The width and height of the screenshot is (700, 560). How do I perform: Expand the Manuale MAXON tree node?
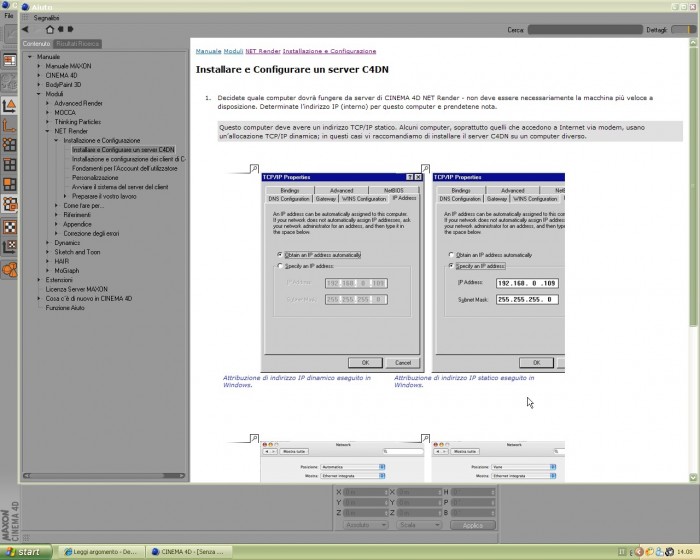tap(39, 66)
